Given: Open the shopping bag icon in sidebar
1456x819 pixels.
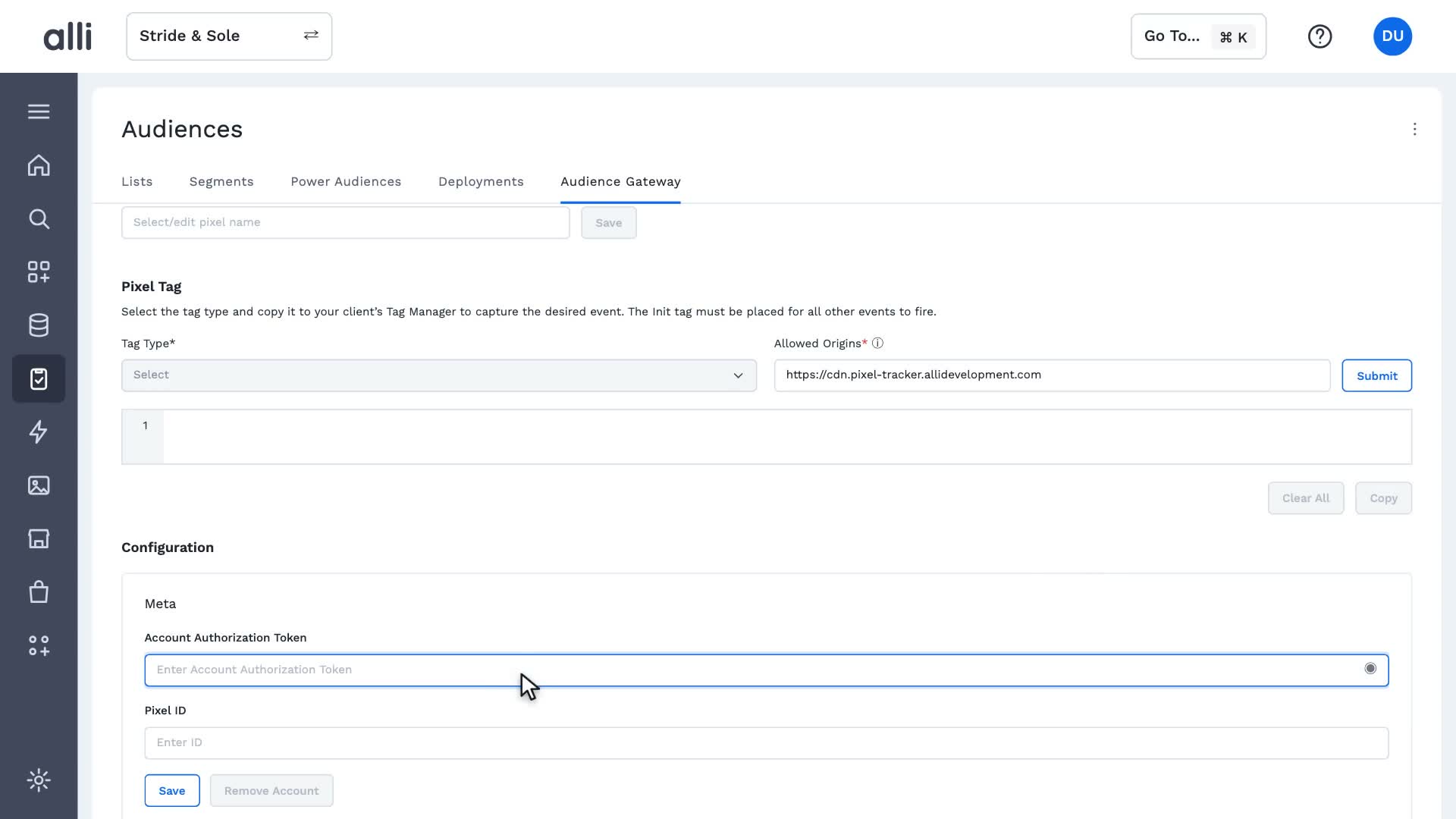Looking at the screenshot, I should (39, 592).
